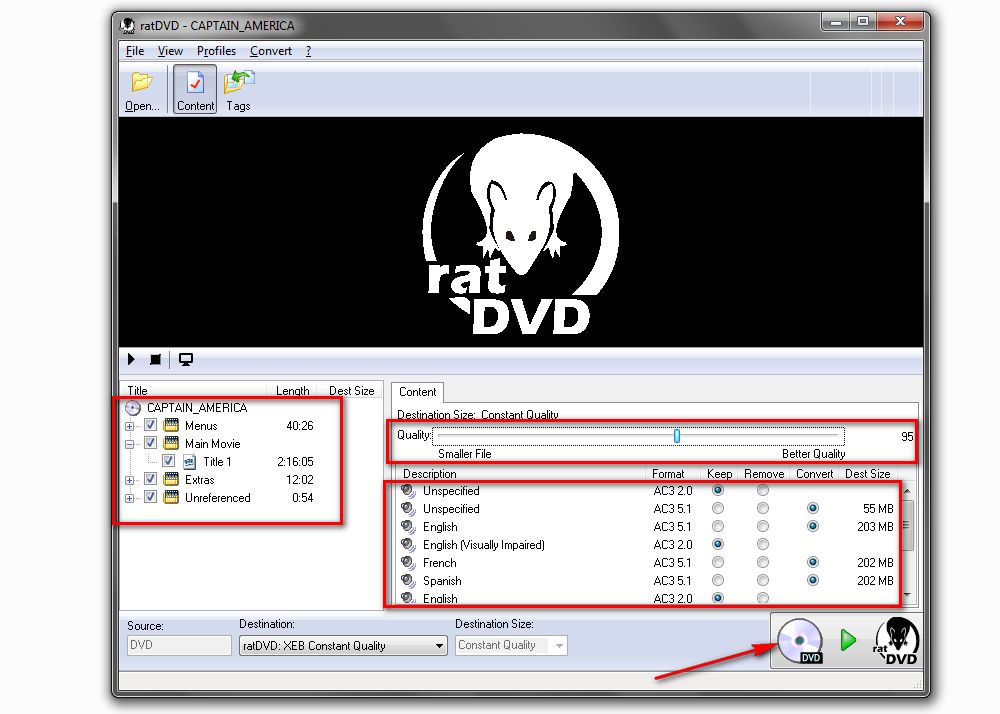Uncheck the Unreferenced checkbox

click(x=151, y=497)
